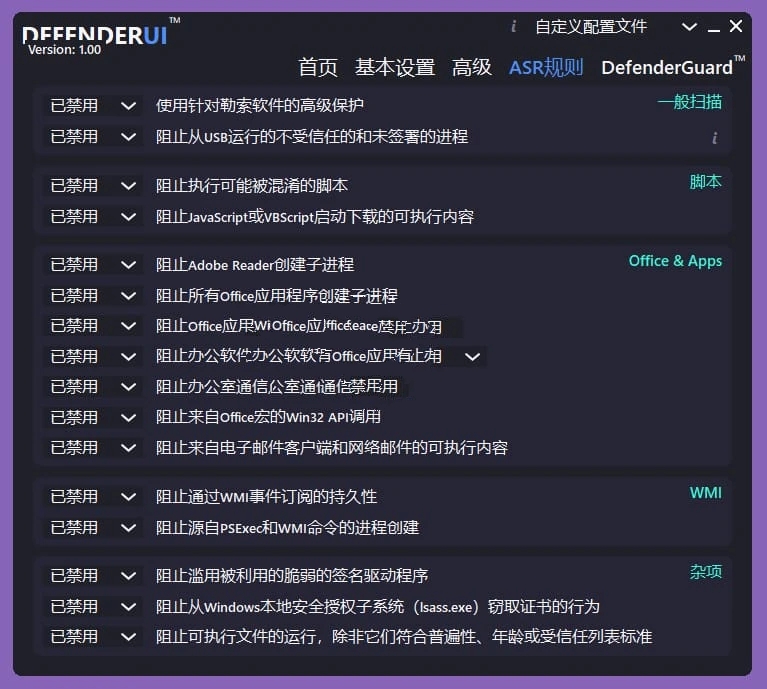Go to the 高级 tab

click(472, 67)
